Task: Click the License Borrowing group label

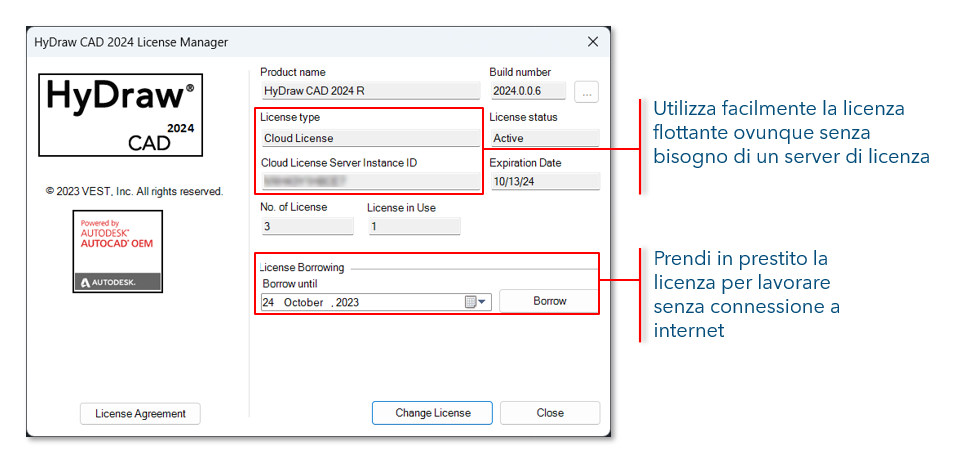Action: tap(302, 267)
